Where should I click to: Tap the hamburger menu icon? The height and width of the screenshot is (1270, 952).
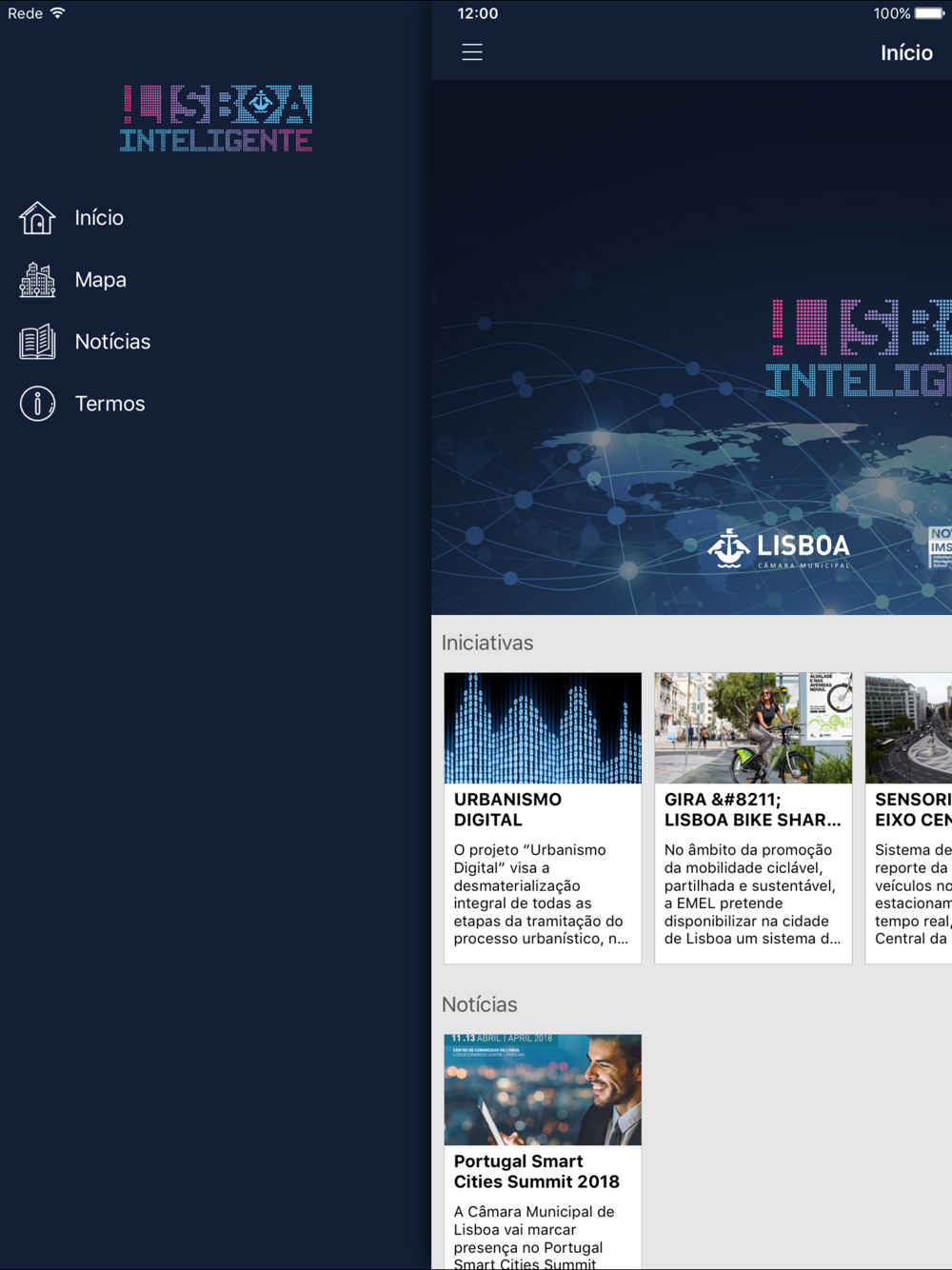coord(472,52)
